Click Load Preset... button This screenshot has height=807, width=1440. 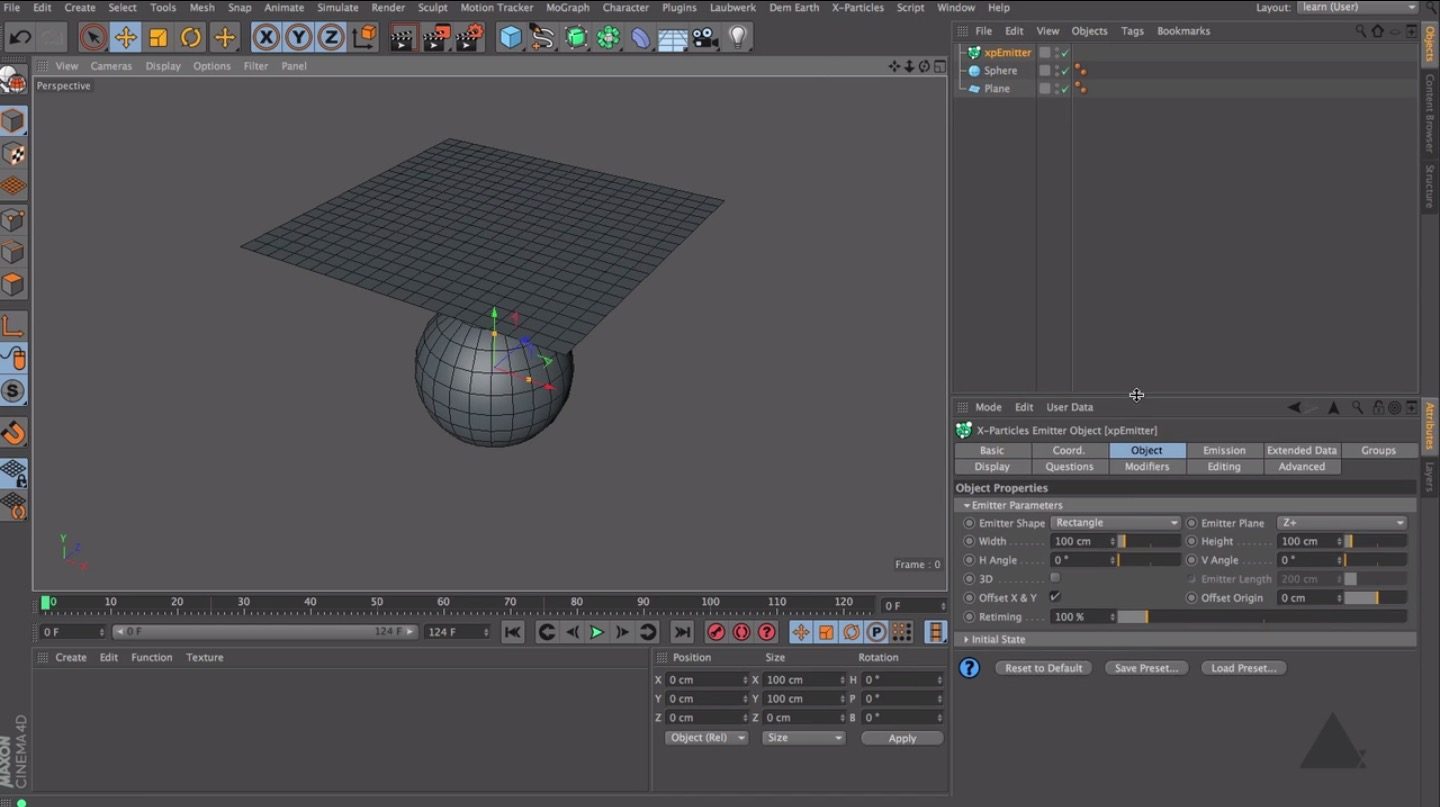[1243, 668]
